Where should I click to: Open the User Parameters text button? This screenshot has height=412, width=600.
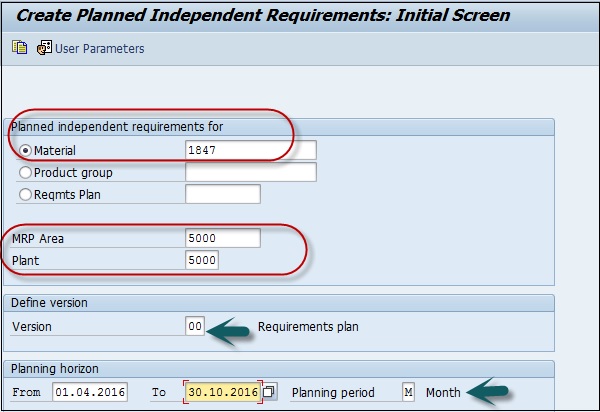pos(99,49)
